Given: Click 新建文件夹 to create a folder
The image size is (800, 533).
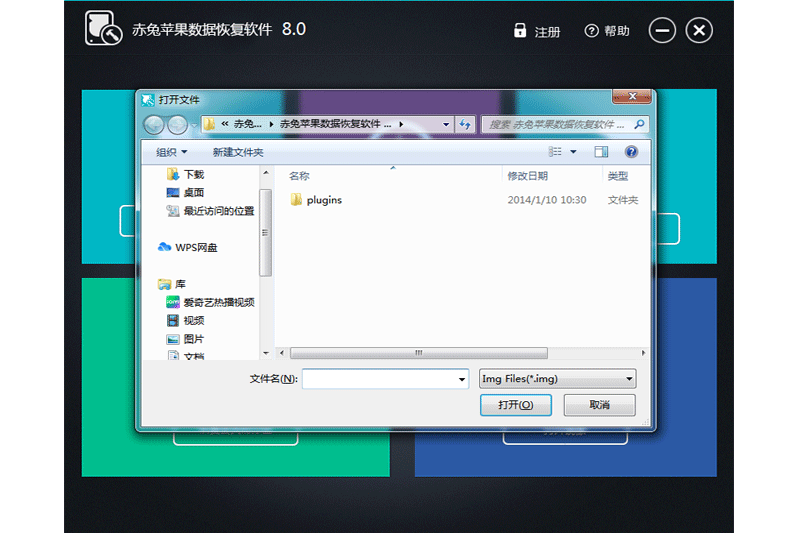Looking at the screenshot, I should tap(238, 152).
